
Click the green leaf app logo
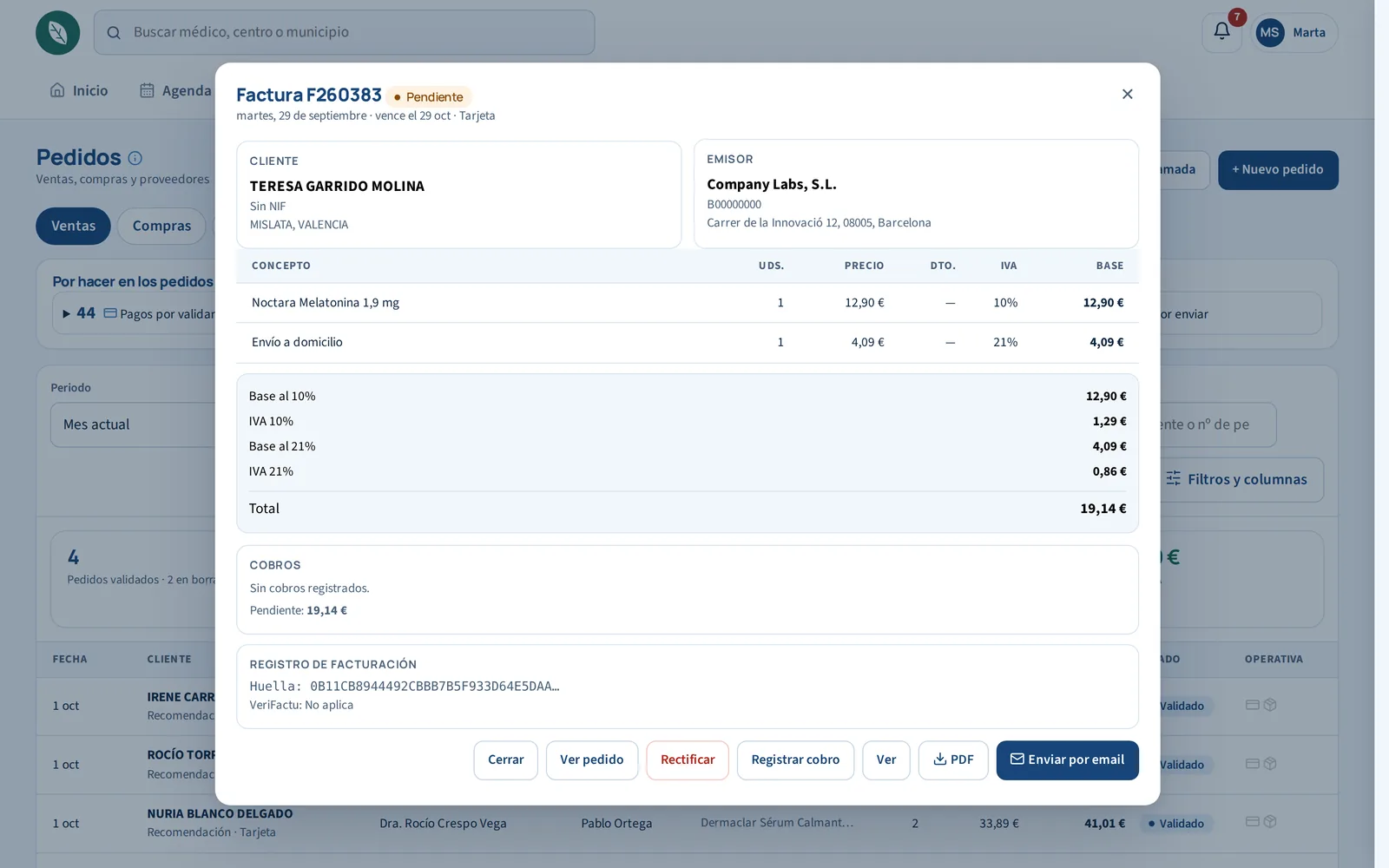(58, 33)
